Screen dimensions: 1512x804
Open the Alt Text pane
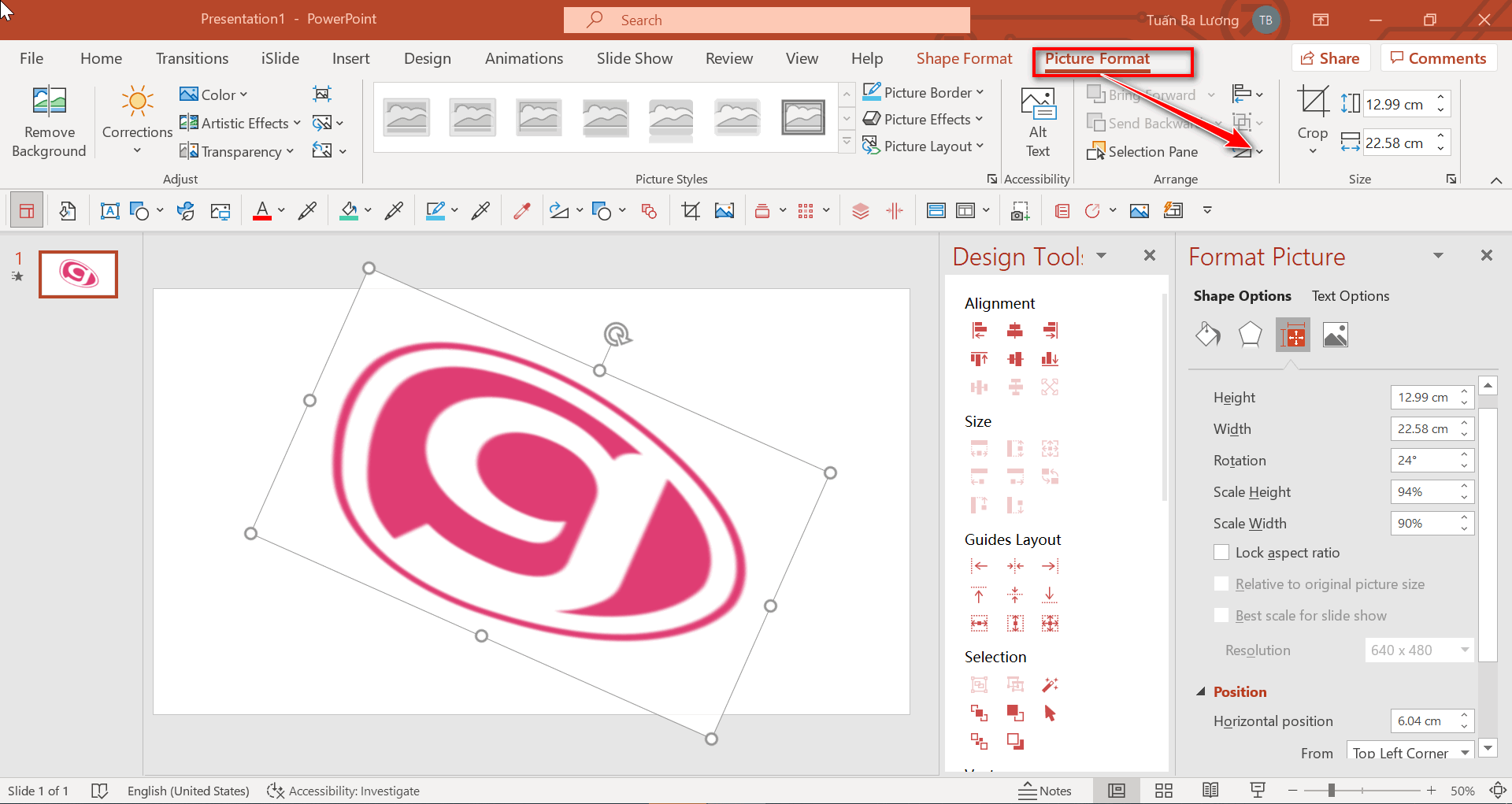pos(1038,121)
